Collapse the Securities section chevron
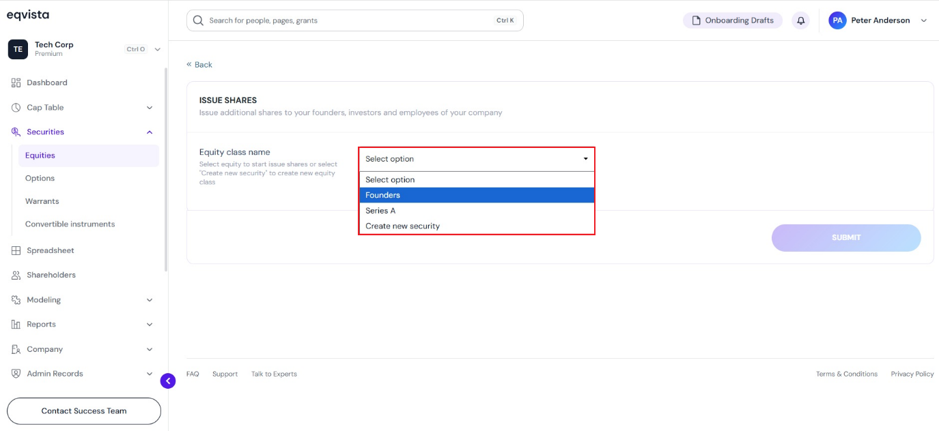 150,132
